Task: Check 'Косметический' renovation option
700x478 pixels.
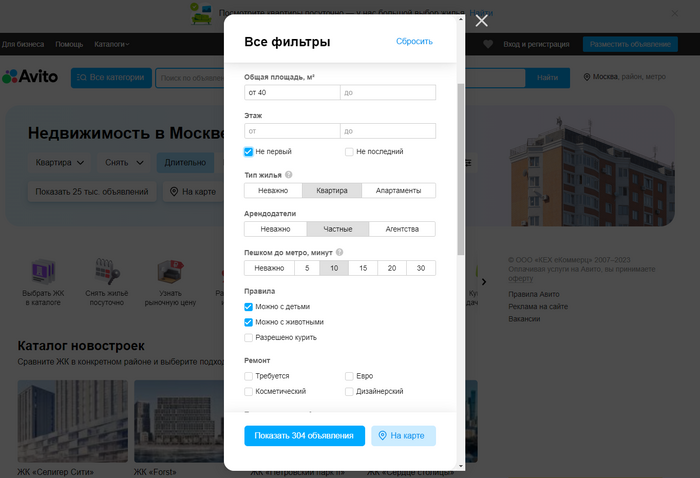Action: (248, 391)
